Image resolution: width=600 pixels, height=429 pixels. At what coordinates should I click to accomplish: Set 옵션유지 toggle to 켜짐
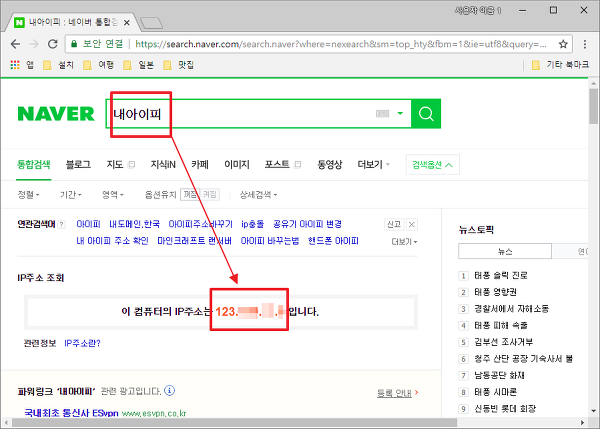click(210, 194)
